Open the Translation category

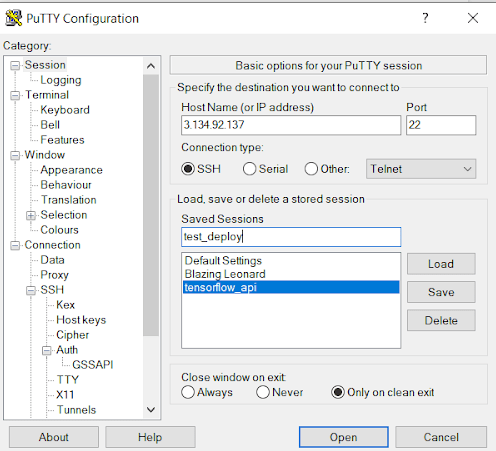tap(69, 200)
